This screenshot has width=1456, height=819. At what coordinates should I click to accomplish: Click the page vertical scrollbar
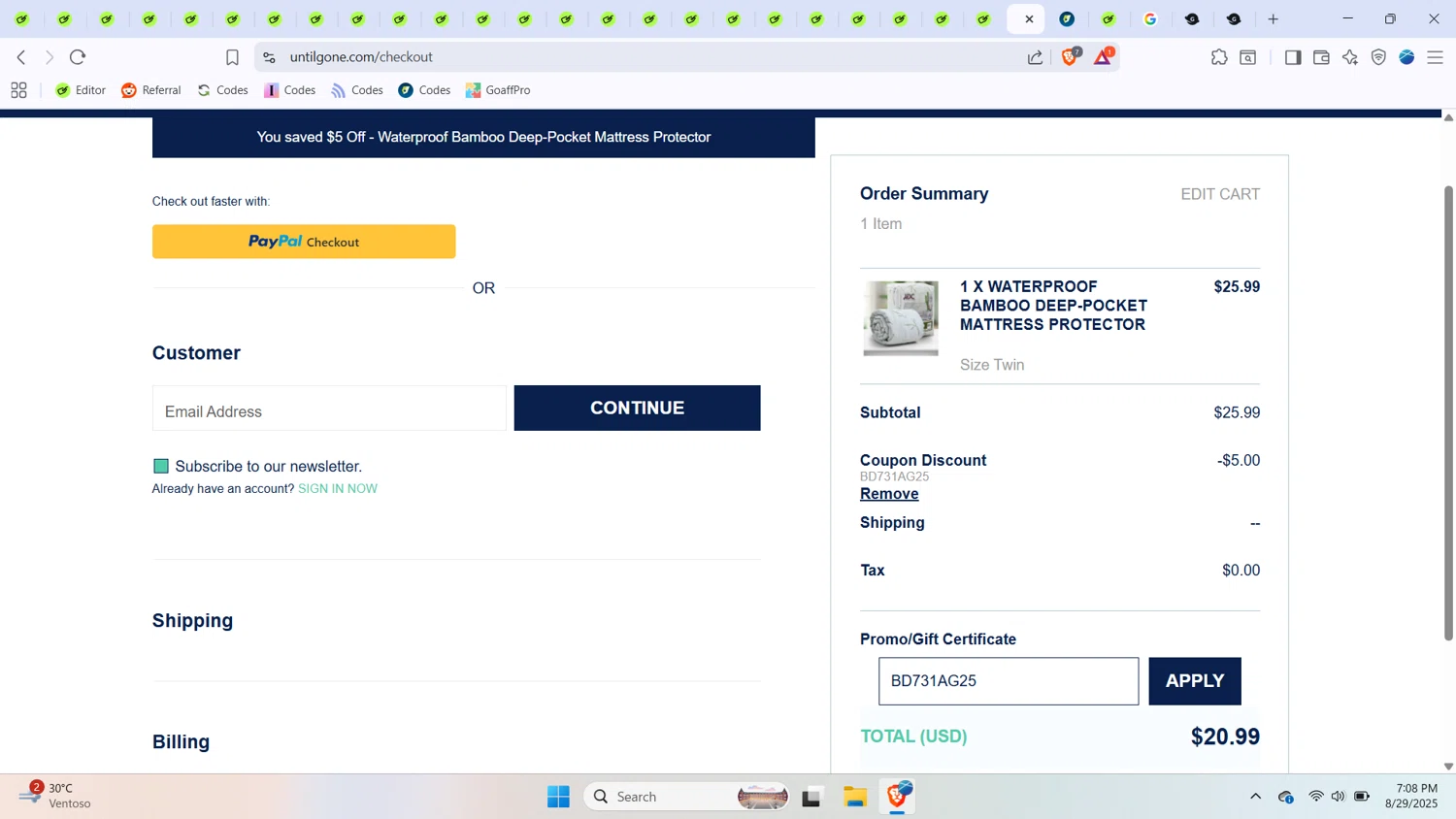(1448, 412)
